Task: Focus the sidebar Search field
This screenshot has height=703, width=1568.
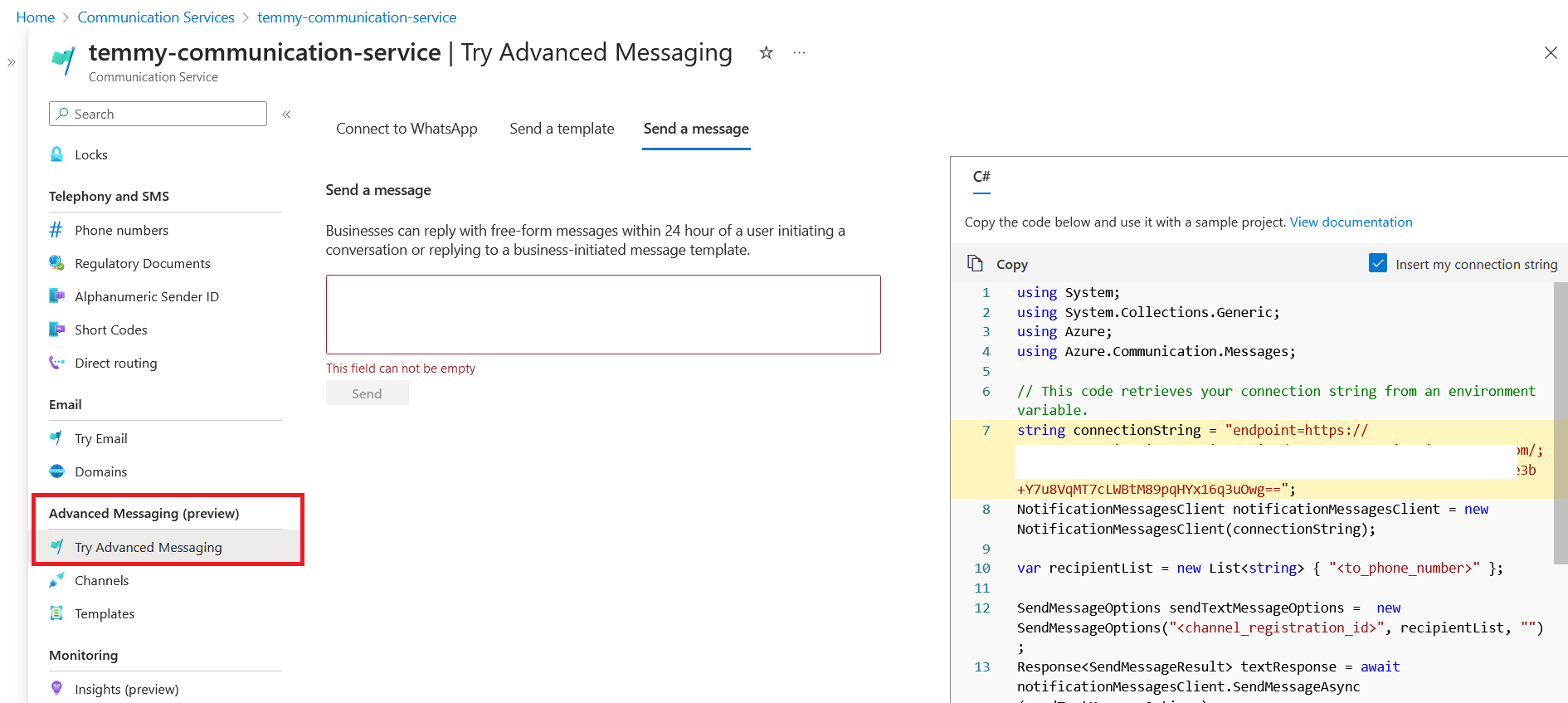Action: click(x=158, y=114)
